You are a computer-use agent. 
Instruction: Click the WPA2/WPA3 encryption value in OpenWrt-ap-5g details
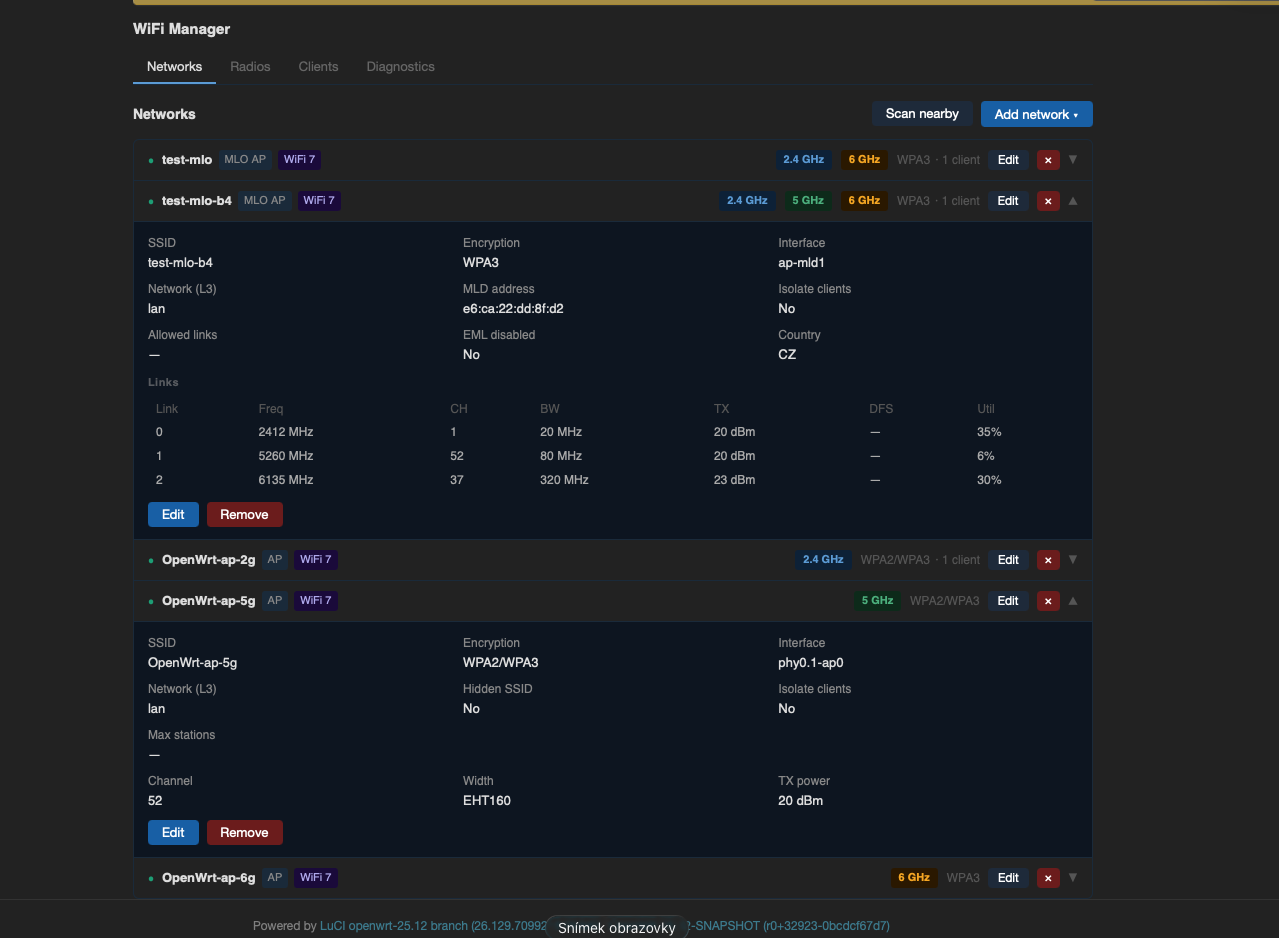(501, 663)
